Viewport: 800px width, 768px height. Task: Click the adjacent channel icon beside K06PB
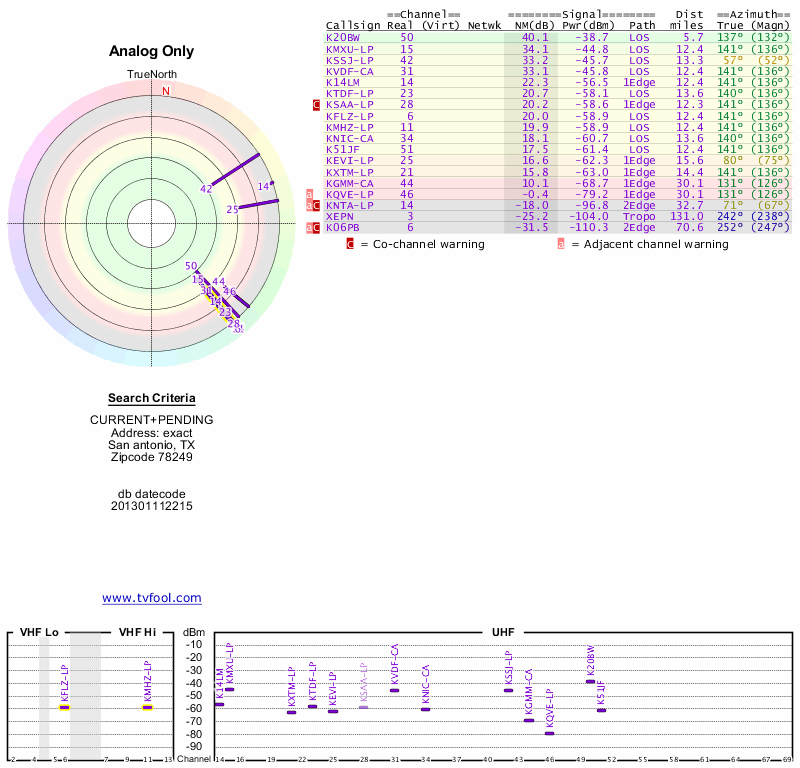(x=309, y=227)
